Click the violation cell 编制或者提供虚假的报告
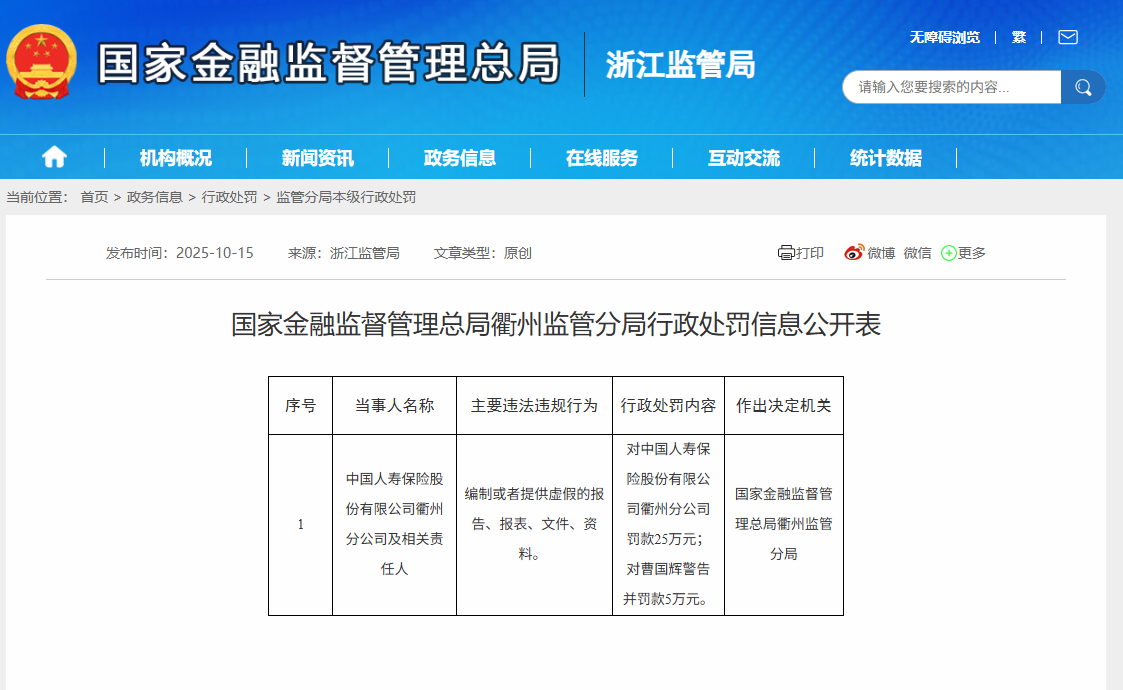Viewport: 1123px width, 690px height. click(x=534, y=524)
